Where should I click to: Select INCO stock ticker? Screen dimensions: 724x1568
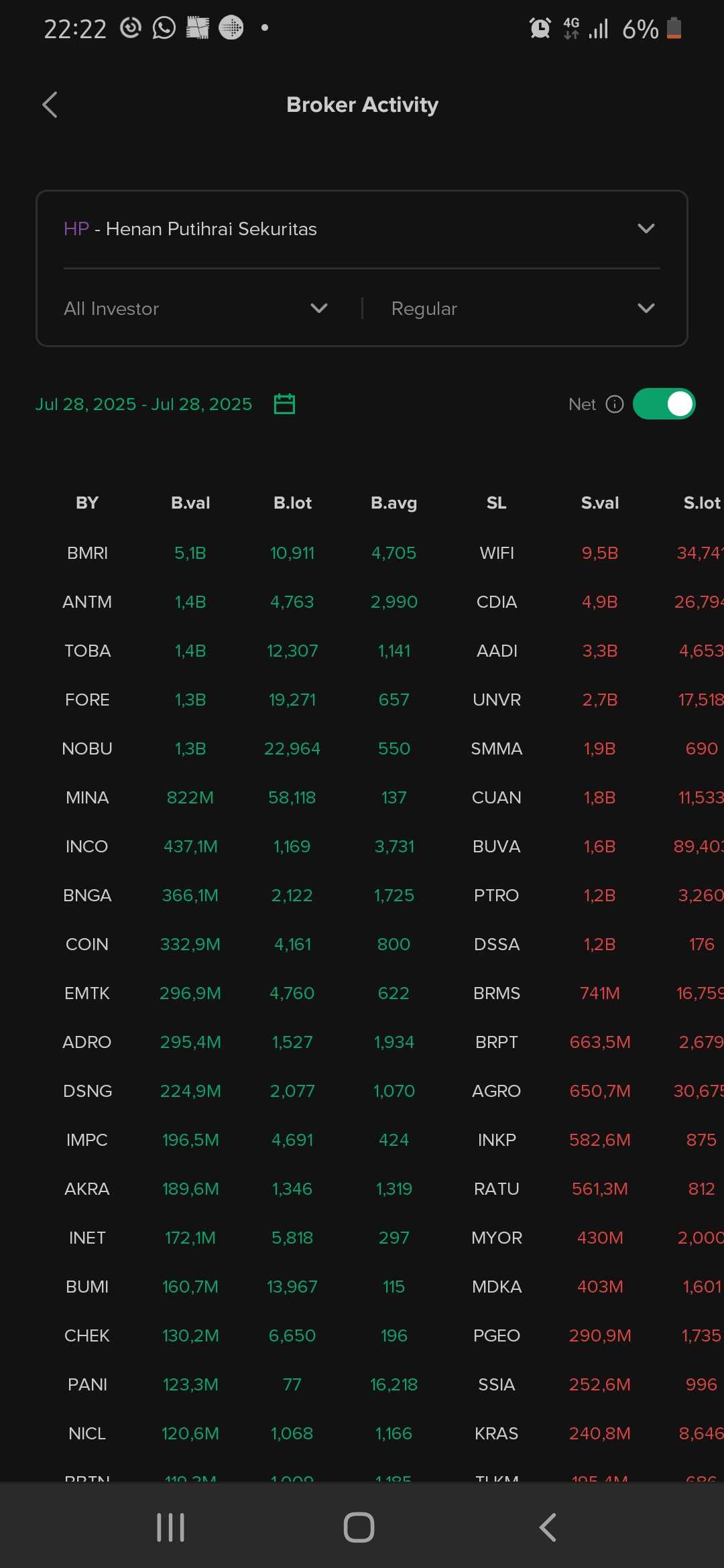click(x=87, y=846)
